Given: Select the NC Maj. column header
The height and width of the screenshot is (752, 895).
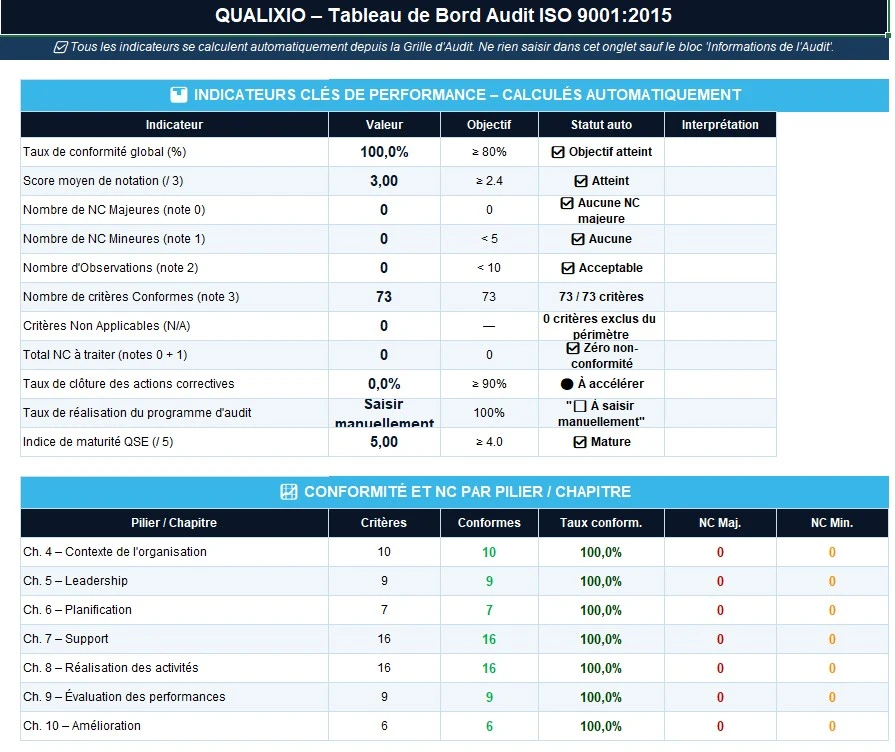Looking at the screenshot, I should (x=720, y=522).
